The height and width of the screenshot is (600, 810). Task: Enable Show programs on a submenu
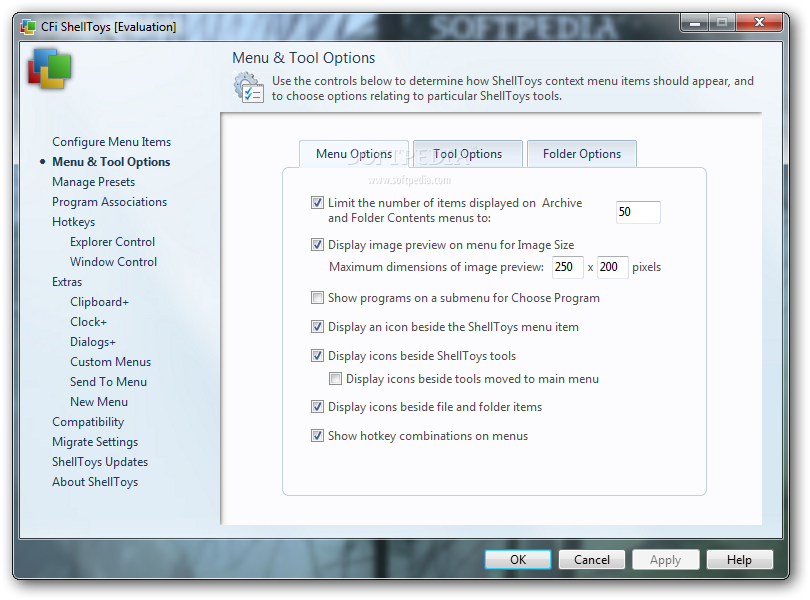pyautogui.click(x=317, y=298)
